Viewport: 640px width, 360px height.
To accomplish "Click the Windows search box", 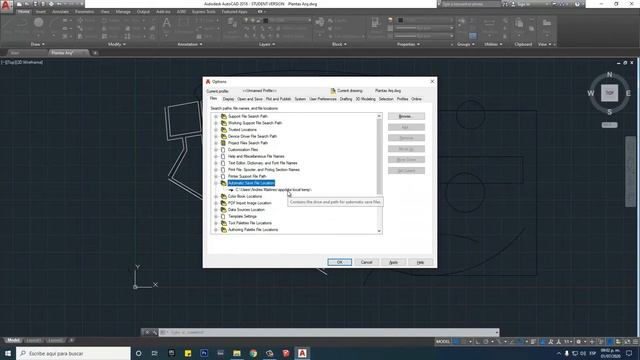I will 73,353.
